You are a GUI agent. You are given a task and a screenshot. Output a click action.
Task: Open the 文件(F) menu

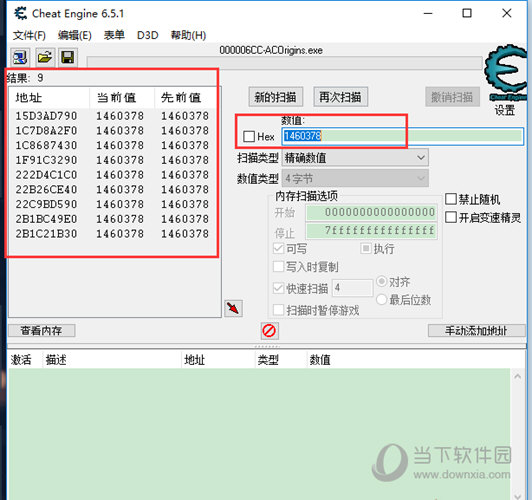coord(29,35)
